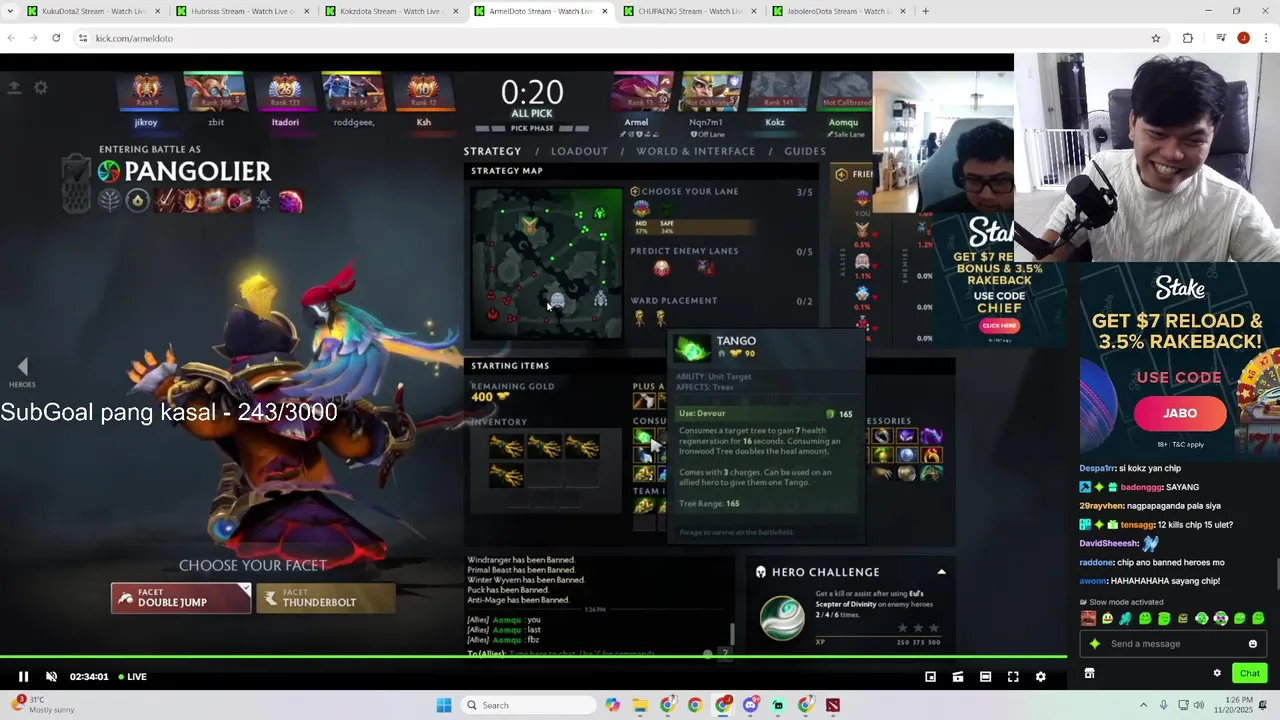Viewport: 1280px width, 720px height.
Task: Bookmark this page with star icon
Action: [x=1156, y=38]
